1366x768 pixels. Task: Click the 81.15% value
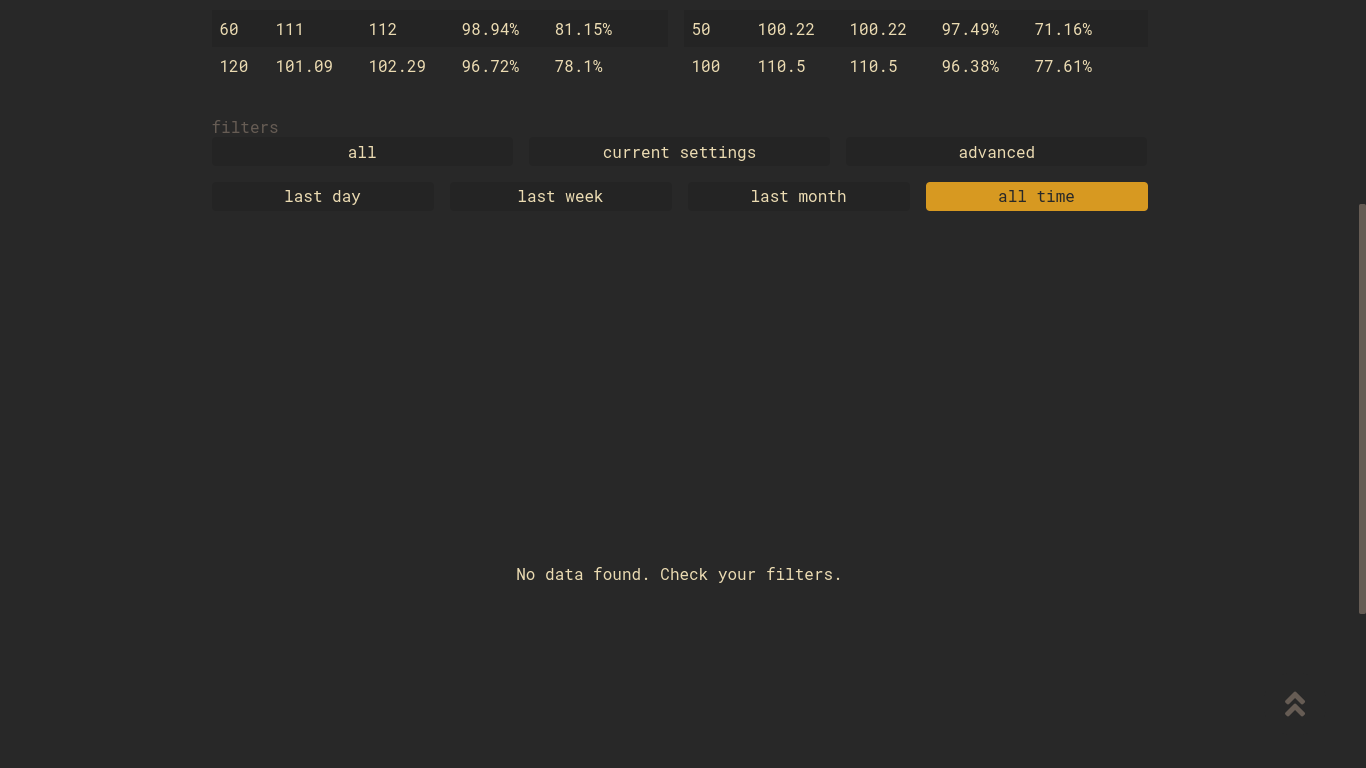point(583,29)
